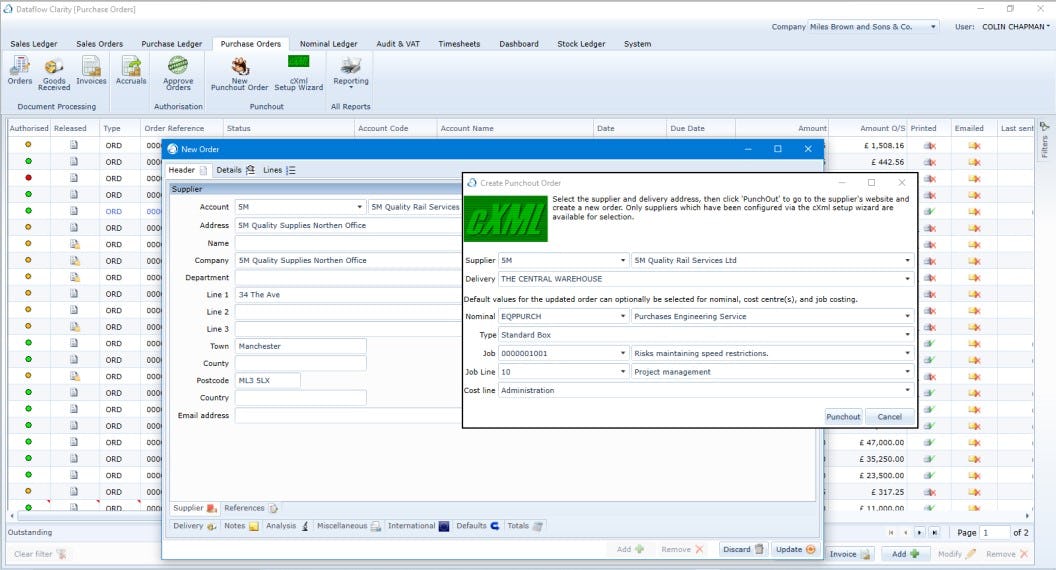Screen dimensions: 1056x570
Task: Discard the new order
Action: pyautogui.click(x=743, y=549)
